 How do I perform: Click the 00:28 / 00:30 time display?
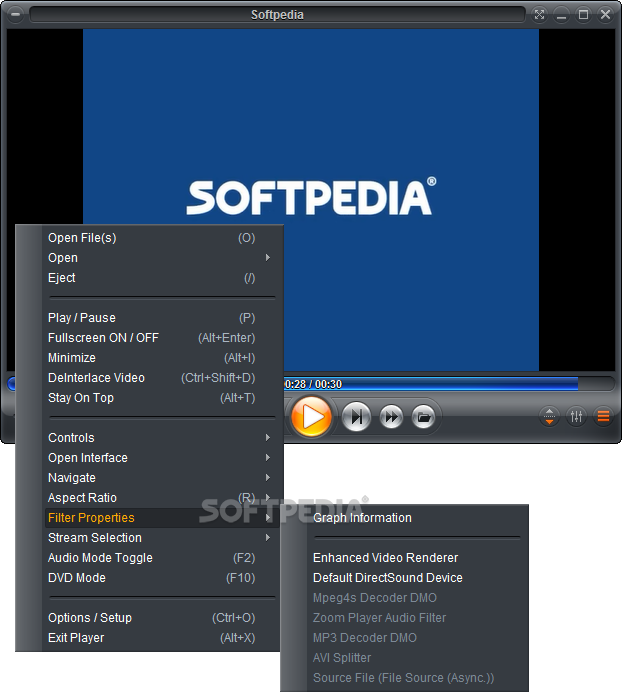313,384
